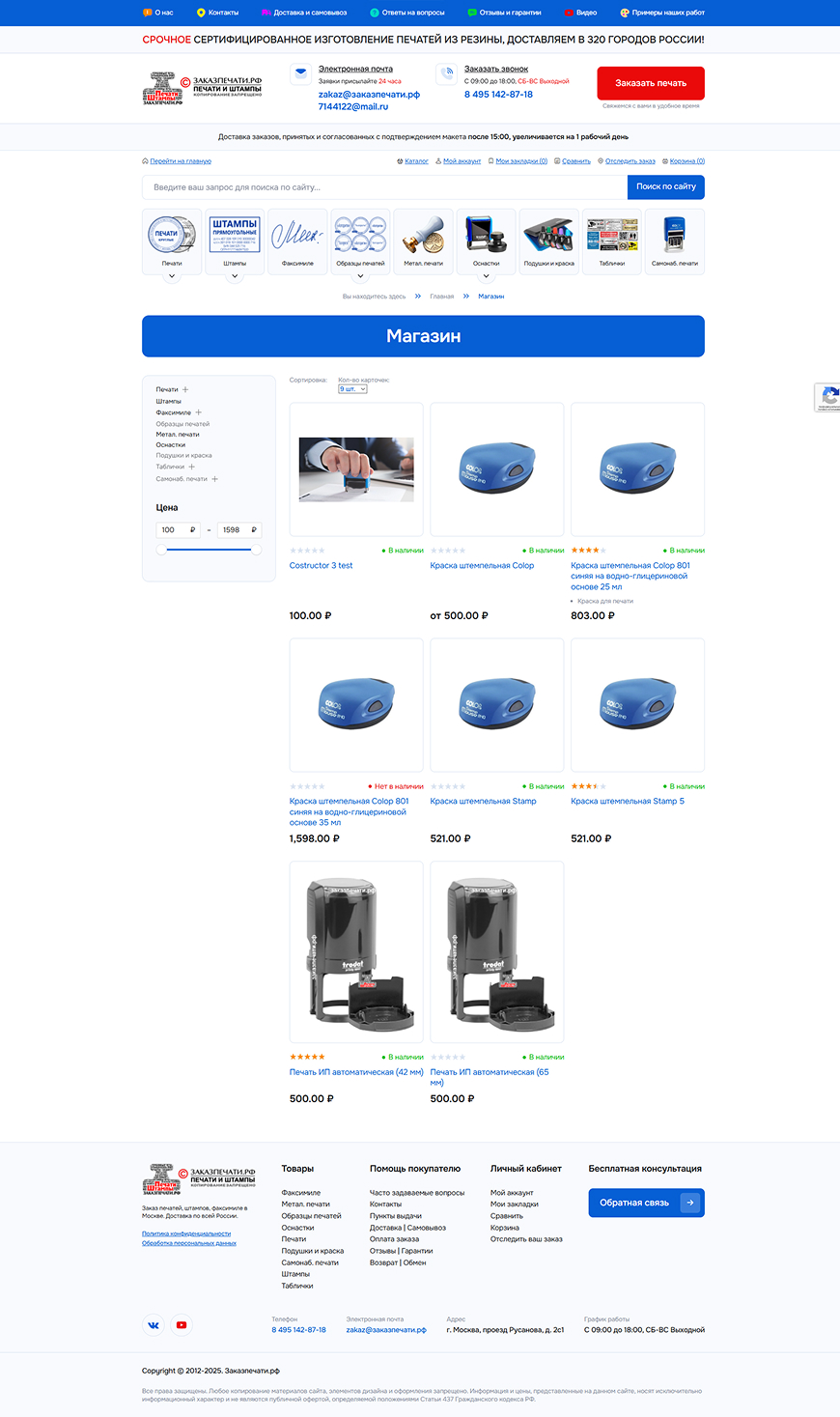Grab the right handle of price slider
Viewport: 840px width, 1417px height.
point(256,550)
